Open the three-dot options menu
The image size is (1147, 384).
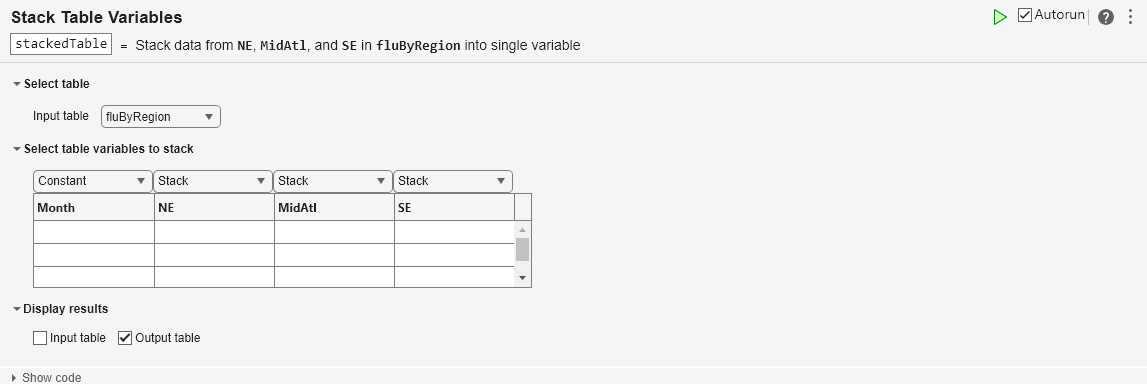point(1130,17)
